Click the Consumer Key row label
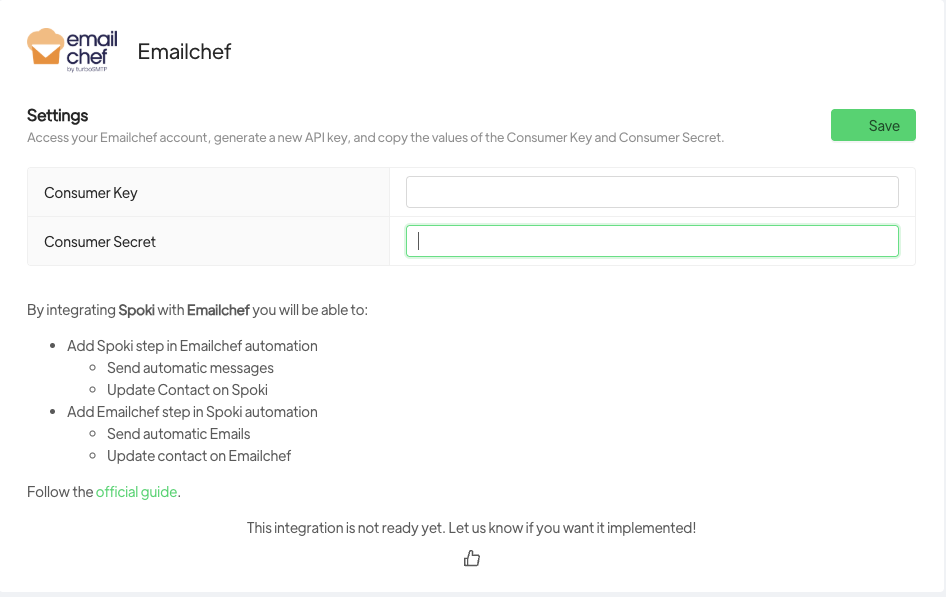 (x=91, y=193)
